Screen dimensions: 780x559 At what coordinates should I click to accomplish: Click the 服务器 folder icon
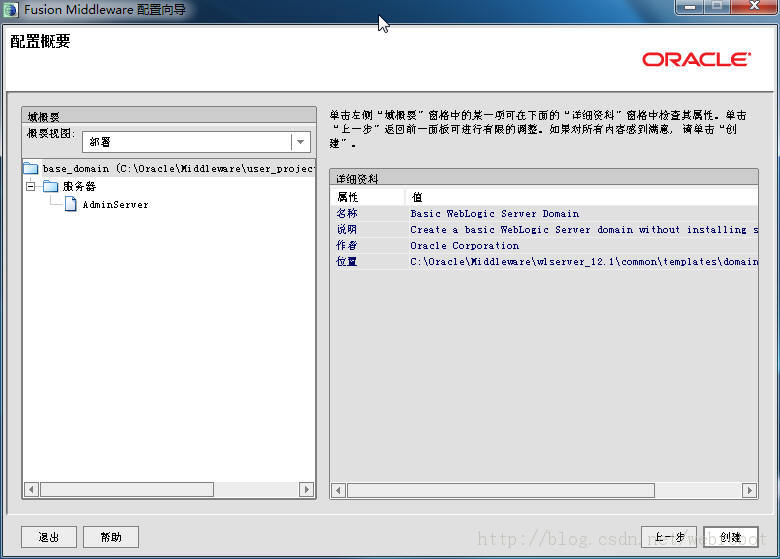click(50, 186)
